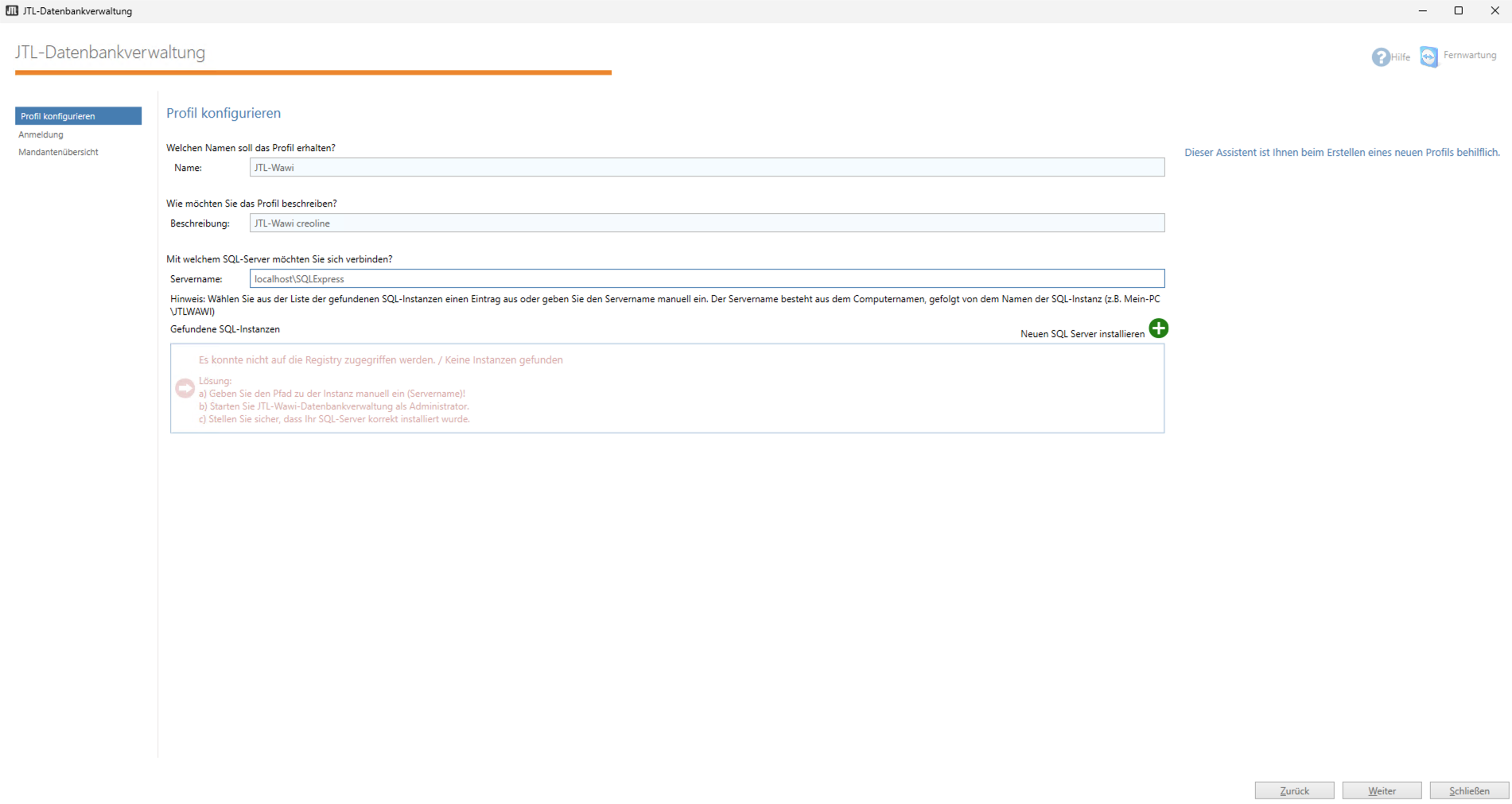The width and height of the screenshot is (1512, 804).
Task: Click the red arrow warning icon
Action: [185, 388]
